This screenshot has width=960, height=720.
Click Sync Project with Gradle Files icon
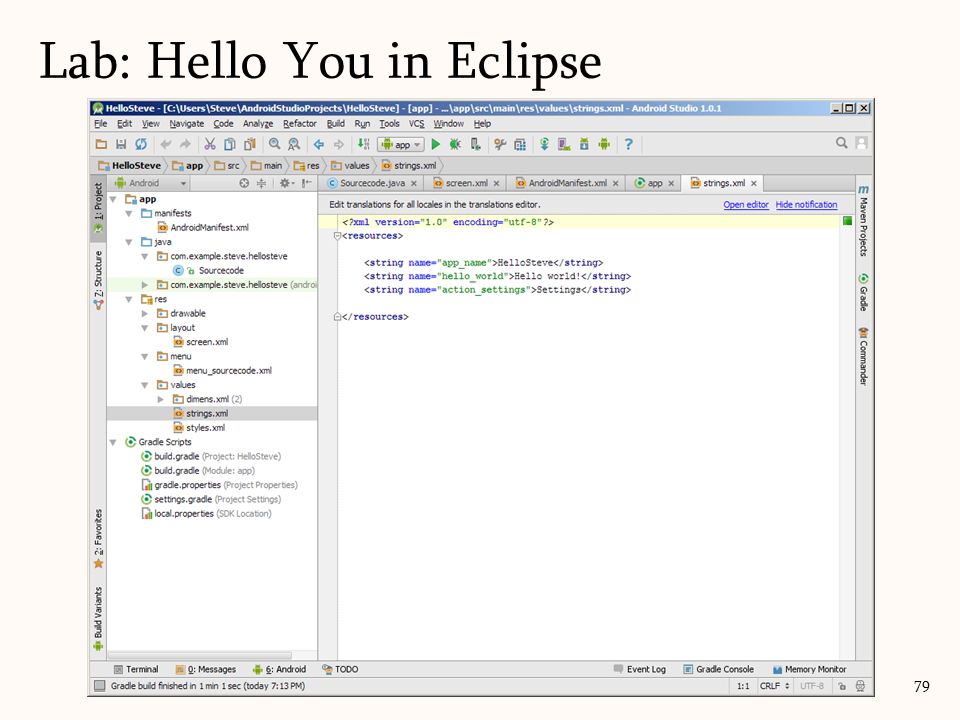point(544,144)
